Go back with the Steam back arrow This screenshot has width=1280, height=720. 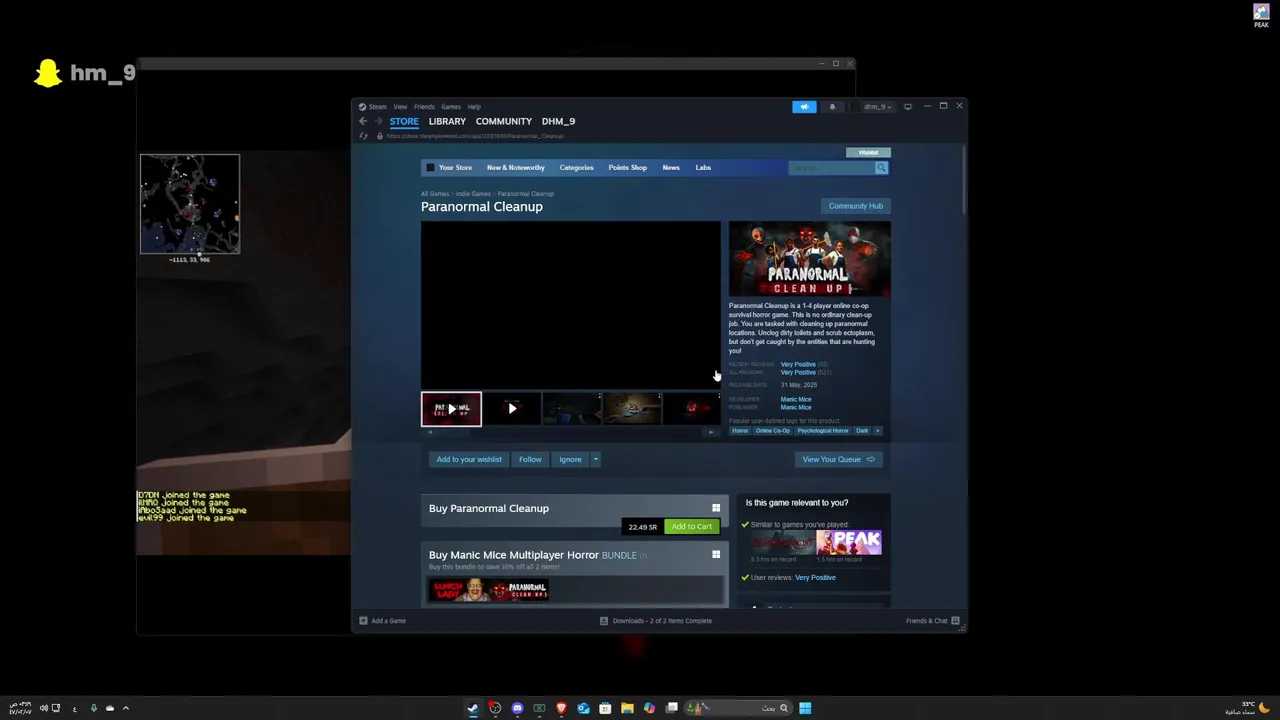point(363,121)
